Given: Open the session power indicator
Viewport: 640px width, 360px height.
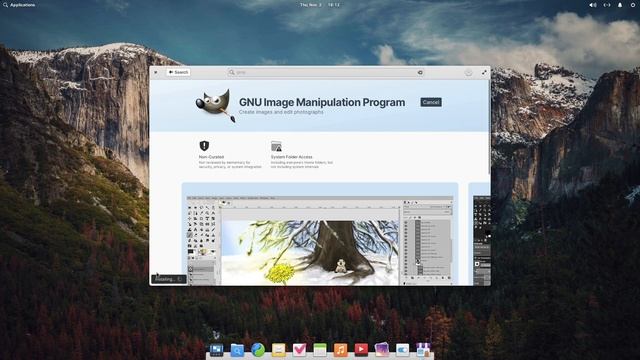Looking at the screenshot, I should tap(633, 5).
